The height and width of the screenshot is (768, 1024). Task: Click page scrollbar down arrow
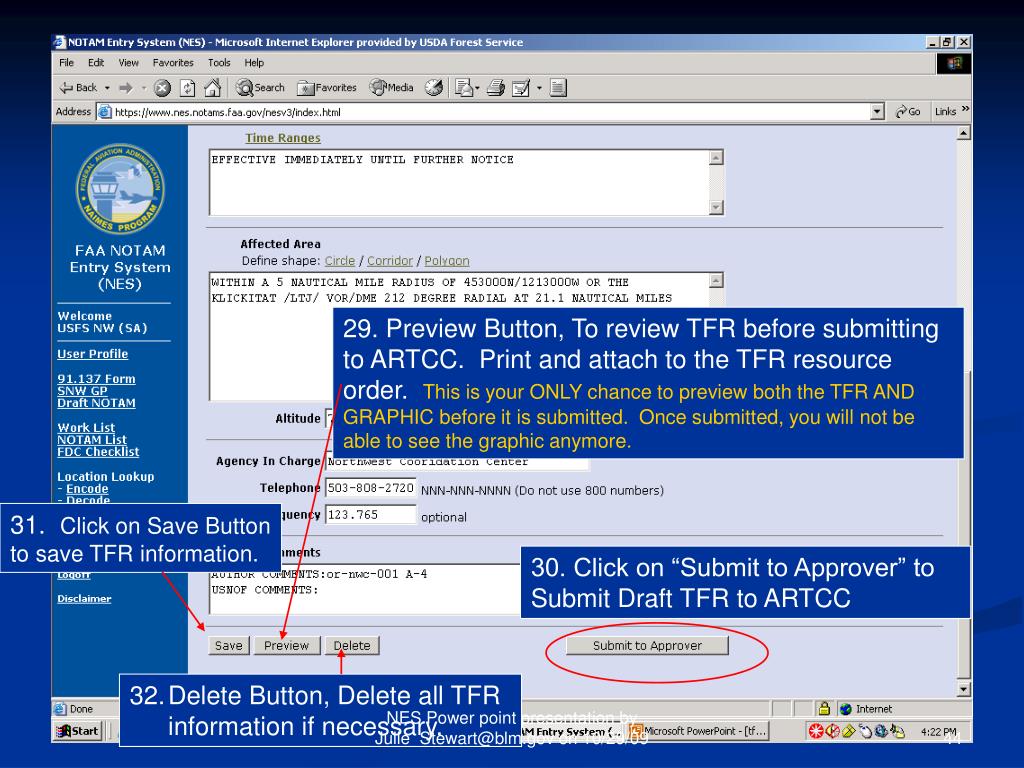tap(963, 690)
